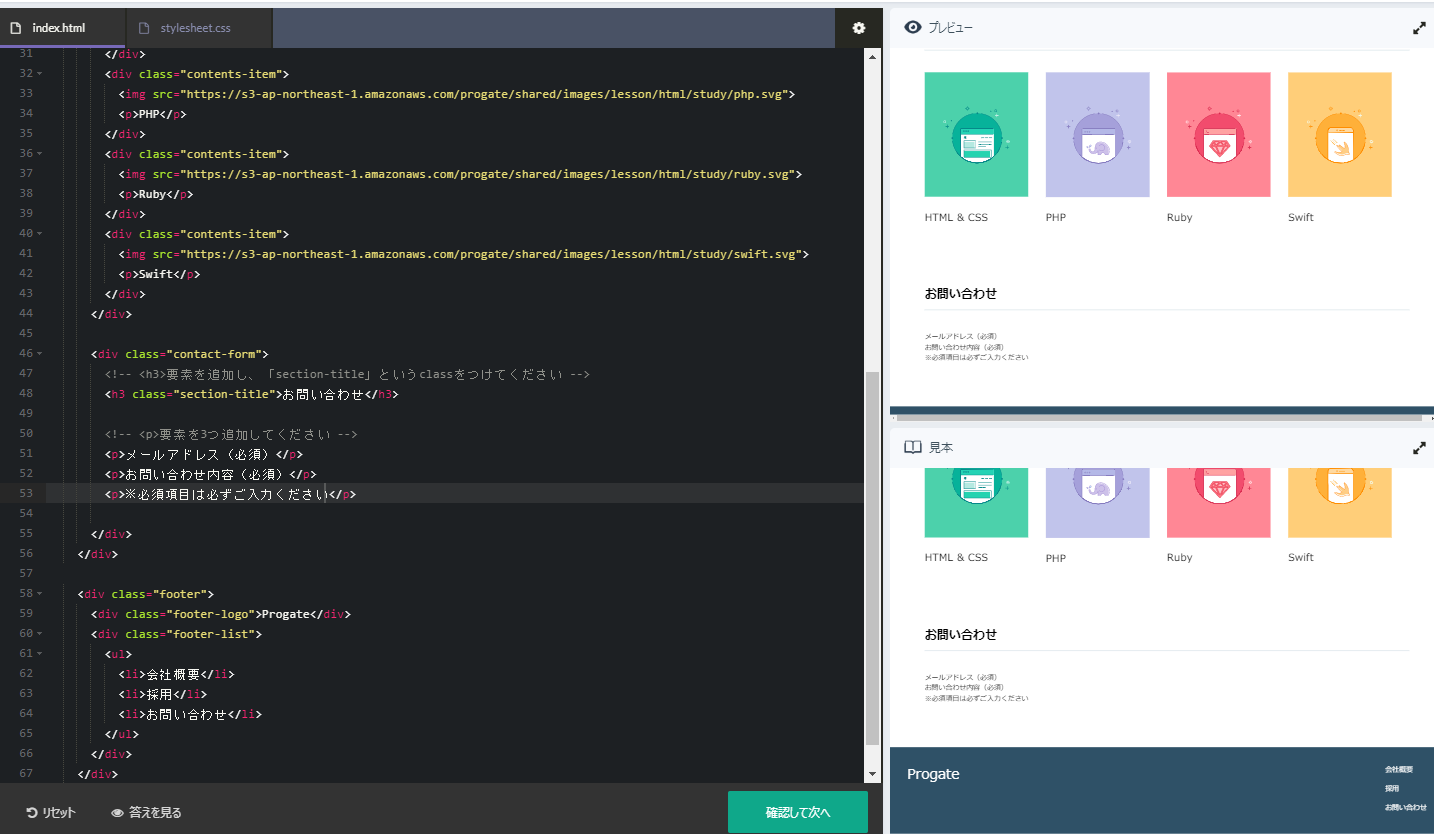The width and height of the screenshot is (1434, 834).
Task: Click the file icon on stylesheet.css tab
Action: 144,28
